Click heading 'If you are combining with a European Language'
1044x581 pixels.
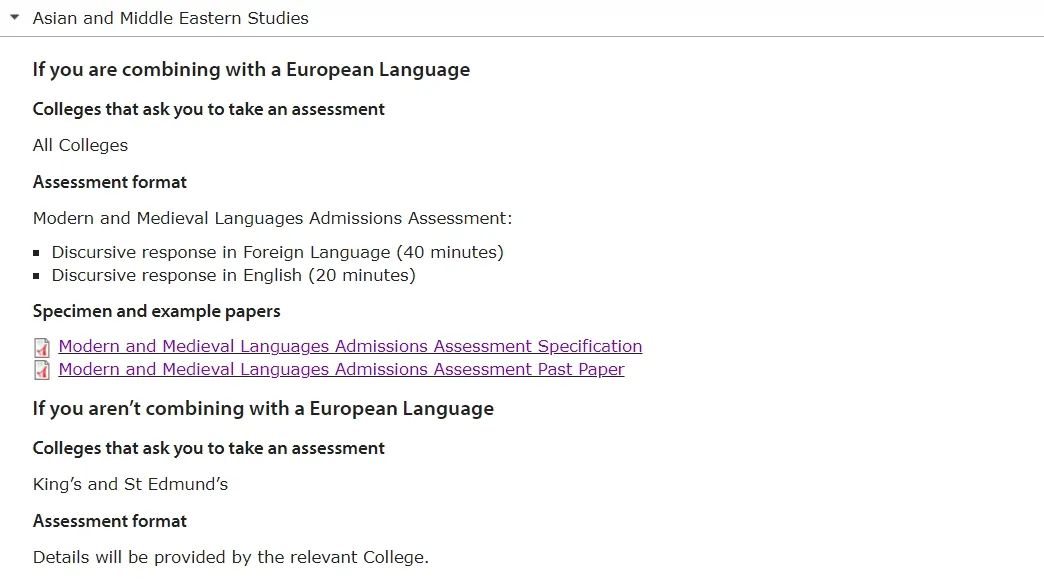[x=251, y=70]
